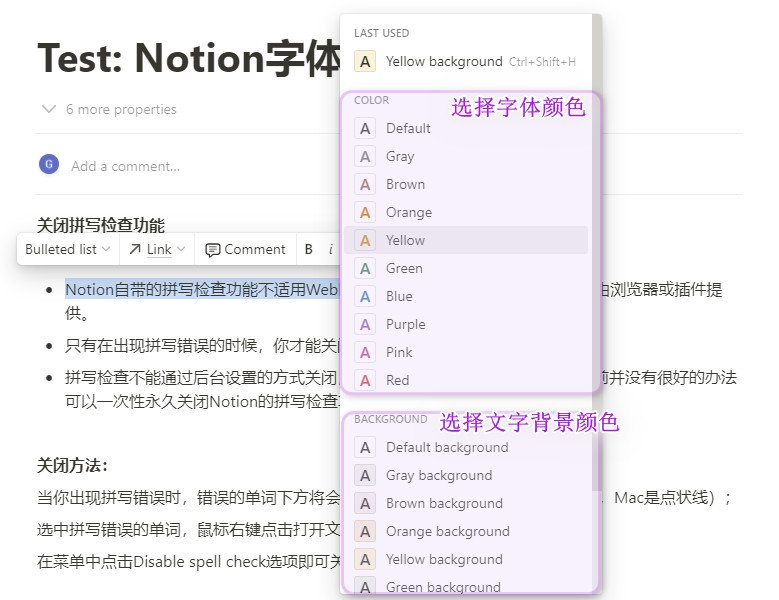Image resolution: width=779 pixels, height=600 pixels.
Task: Click the line starting 选中拼写错误的单词
Action: click(x=188, y=530)
